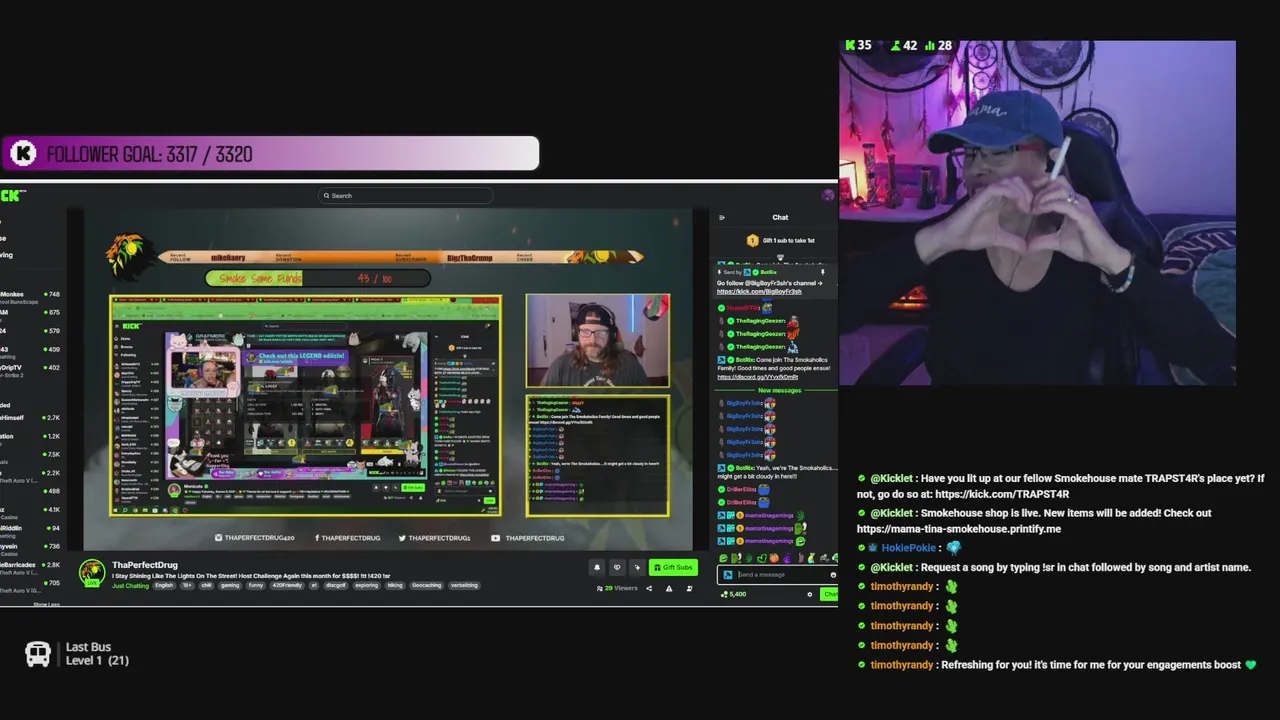The image size is (1280, 720).
Task: Click the rightmost icon in the viewers row
Action: pos(689,588)
